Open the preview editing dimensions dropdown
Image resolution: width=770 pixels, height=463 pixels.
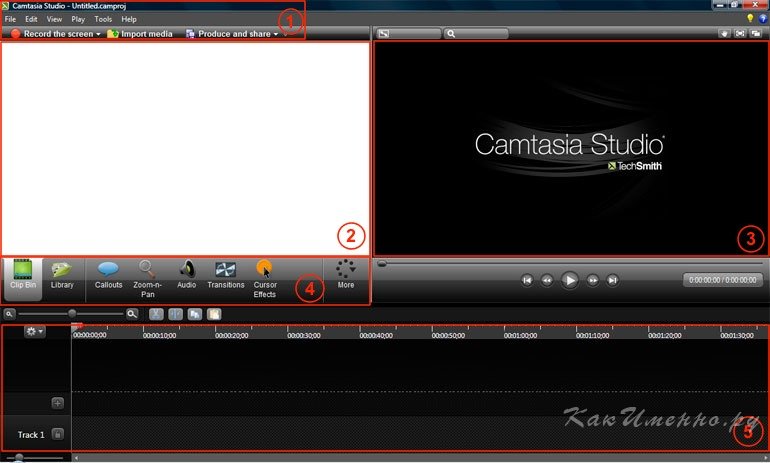pos(408,34)
